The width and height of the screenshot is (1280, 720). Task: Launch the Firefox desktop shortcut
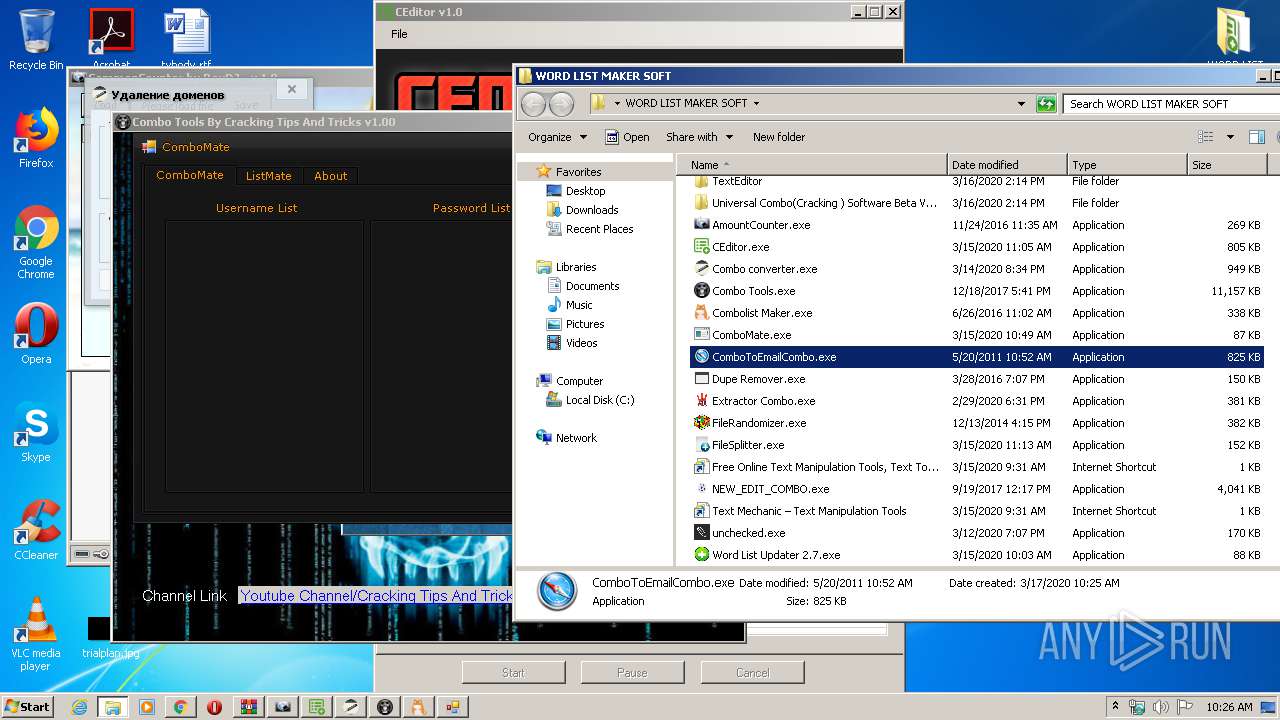tap(36, 139)
